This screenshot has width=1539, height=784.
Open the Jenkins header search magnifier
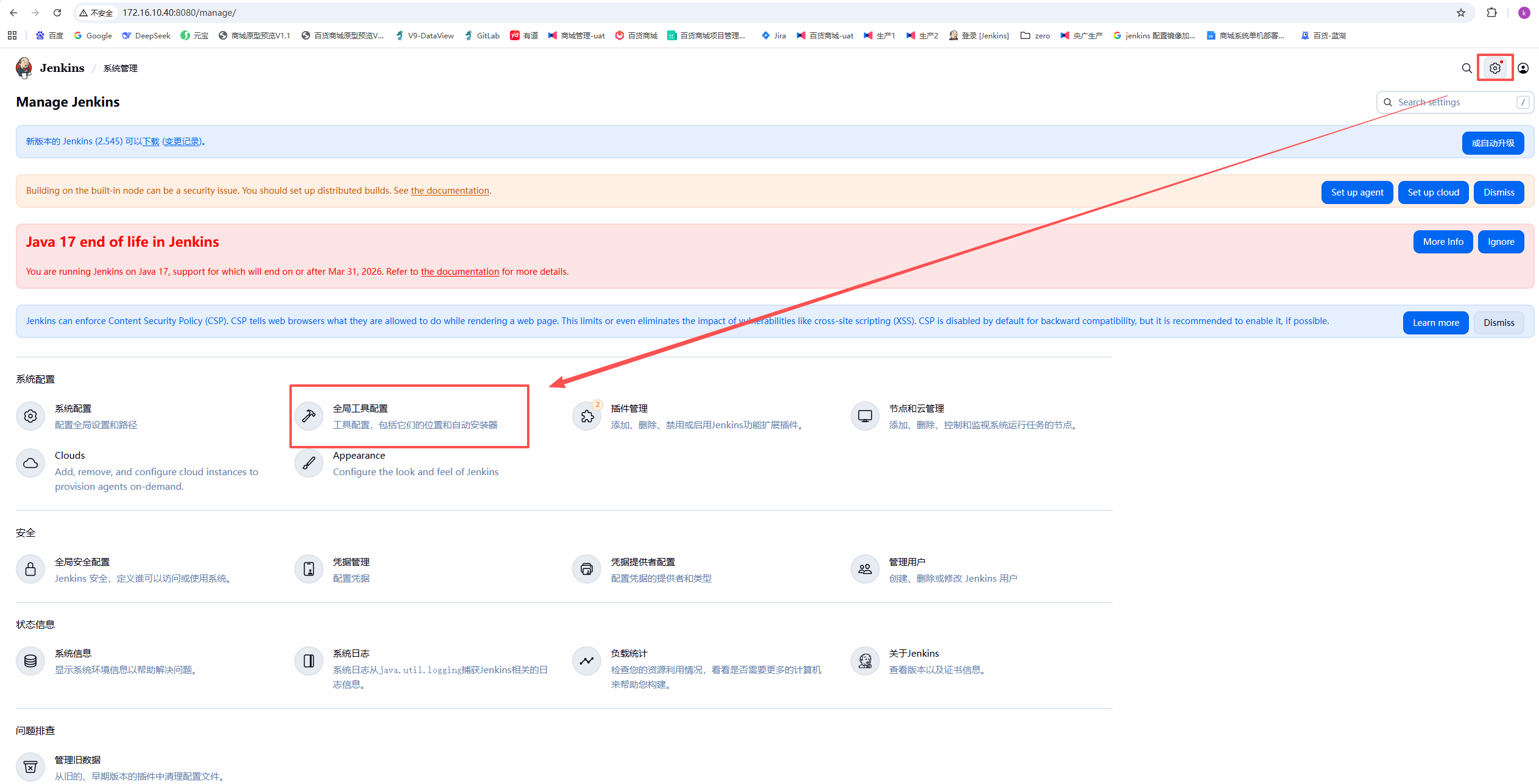1466,68
